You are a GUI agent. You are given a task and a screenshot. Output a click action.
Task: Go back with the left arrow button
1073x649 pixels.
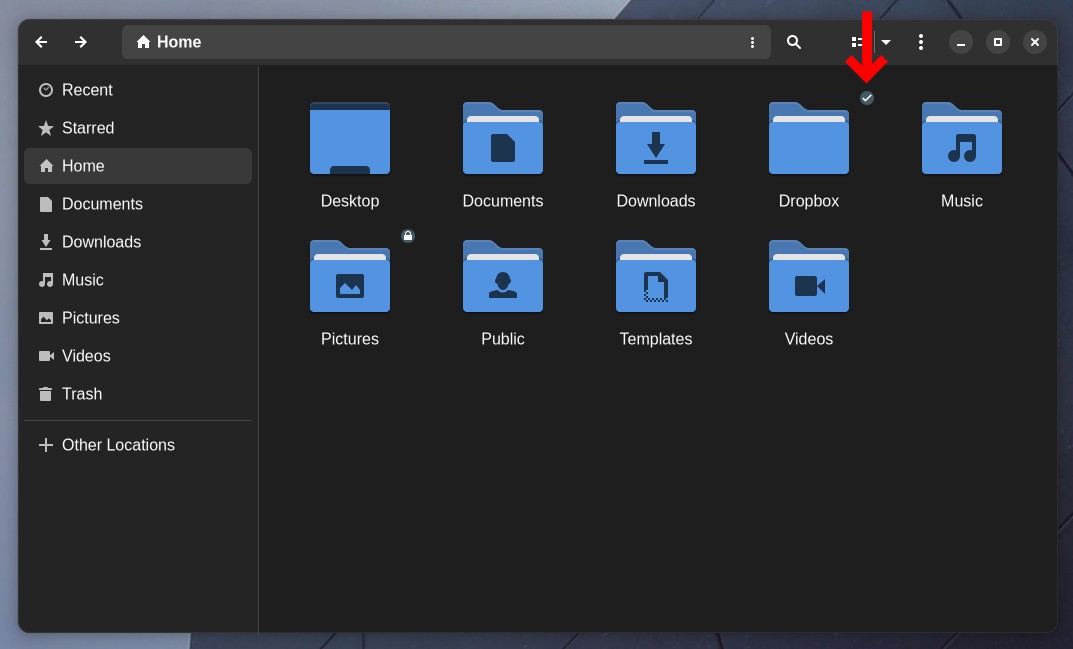point(41,42)
